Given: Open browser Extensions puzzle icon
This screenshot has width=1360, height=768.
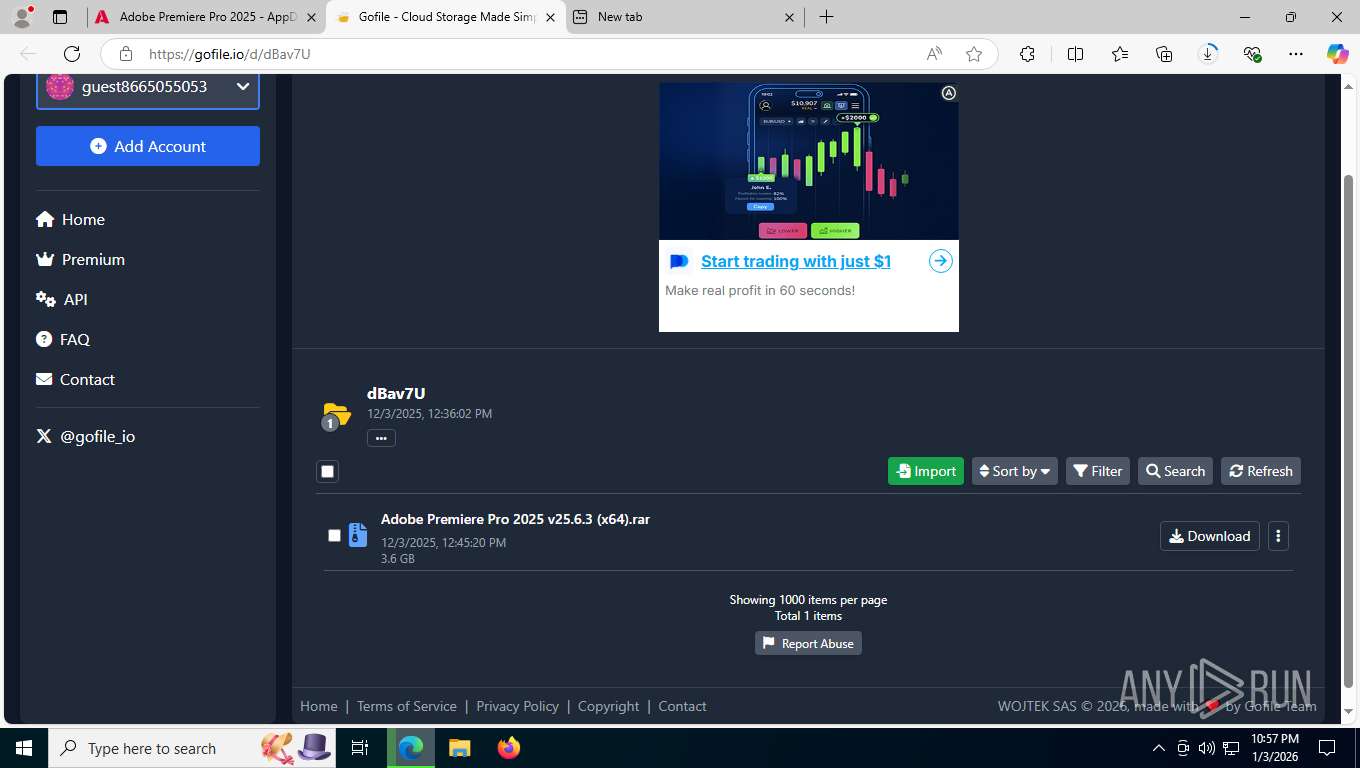Looking at the screenshot, I should click(1027, 54).
